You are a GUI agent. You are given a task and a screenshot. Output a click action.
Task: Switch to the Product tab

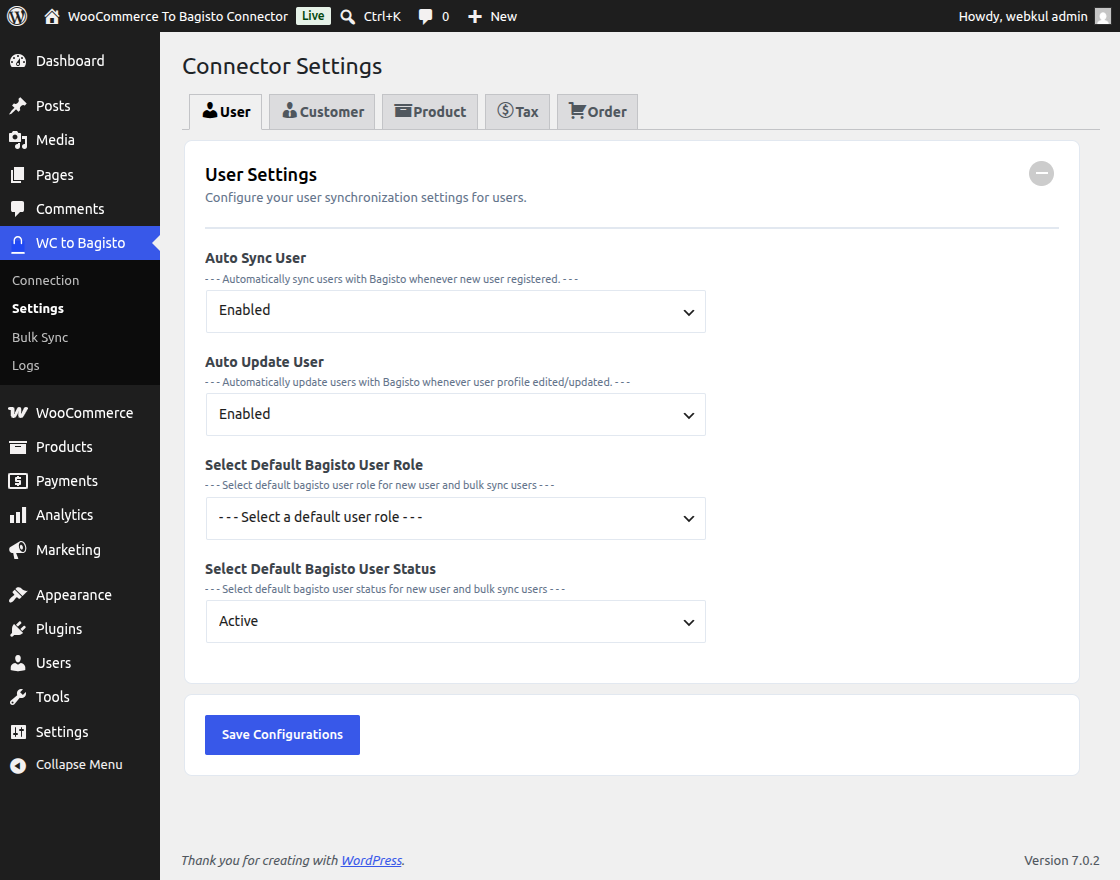pyautogui.click(x=430, y=111)
